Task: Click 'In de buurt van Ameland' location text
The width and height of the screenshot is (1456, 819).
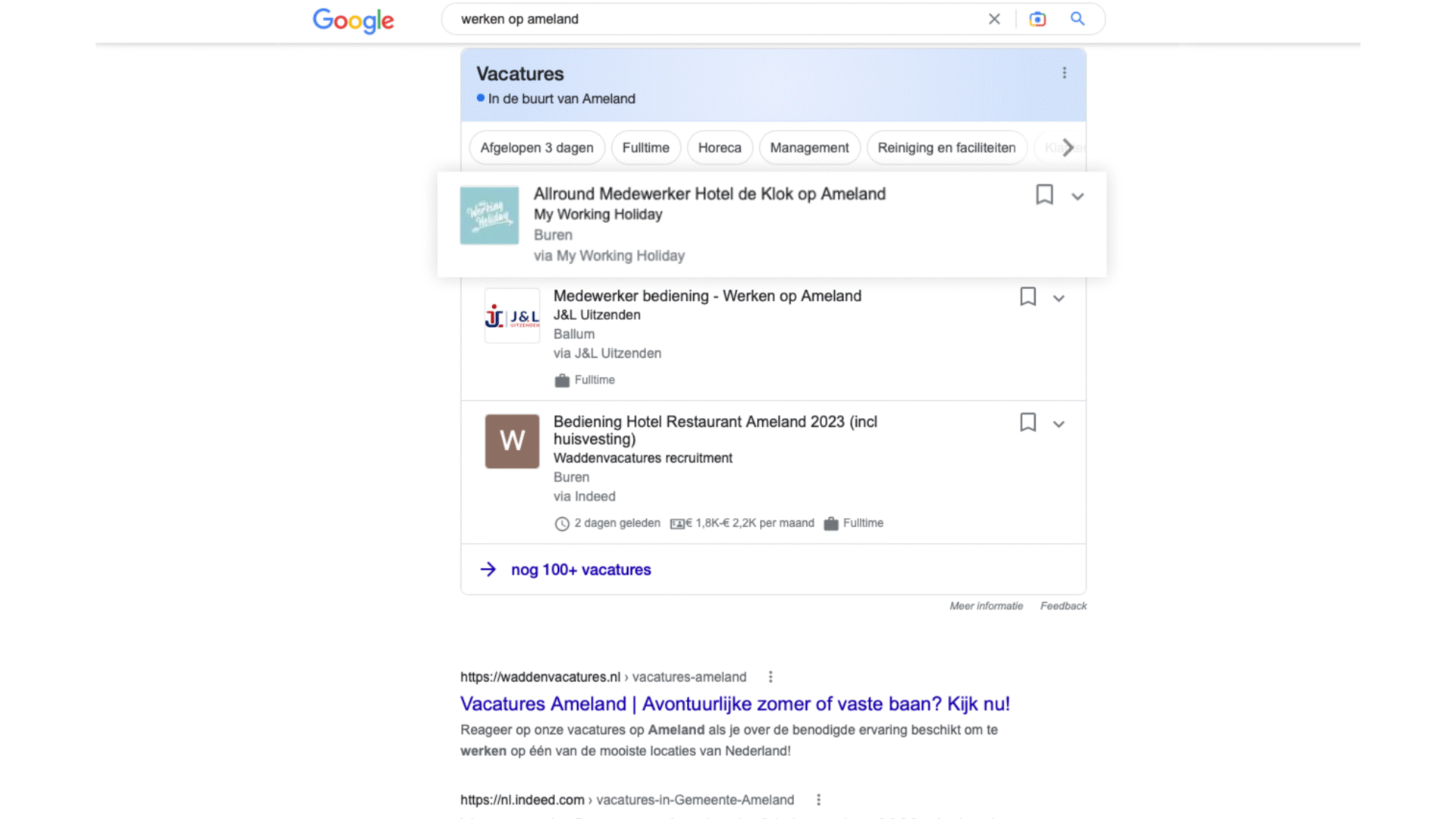Action: [561, 99]
